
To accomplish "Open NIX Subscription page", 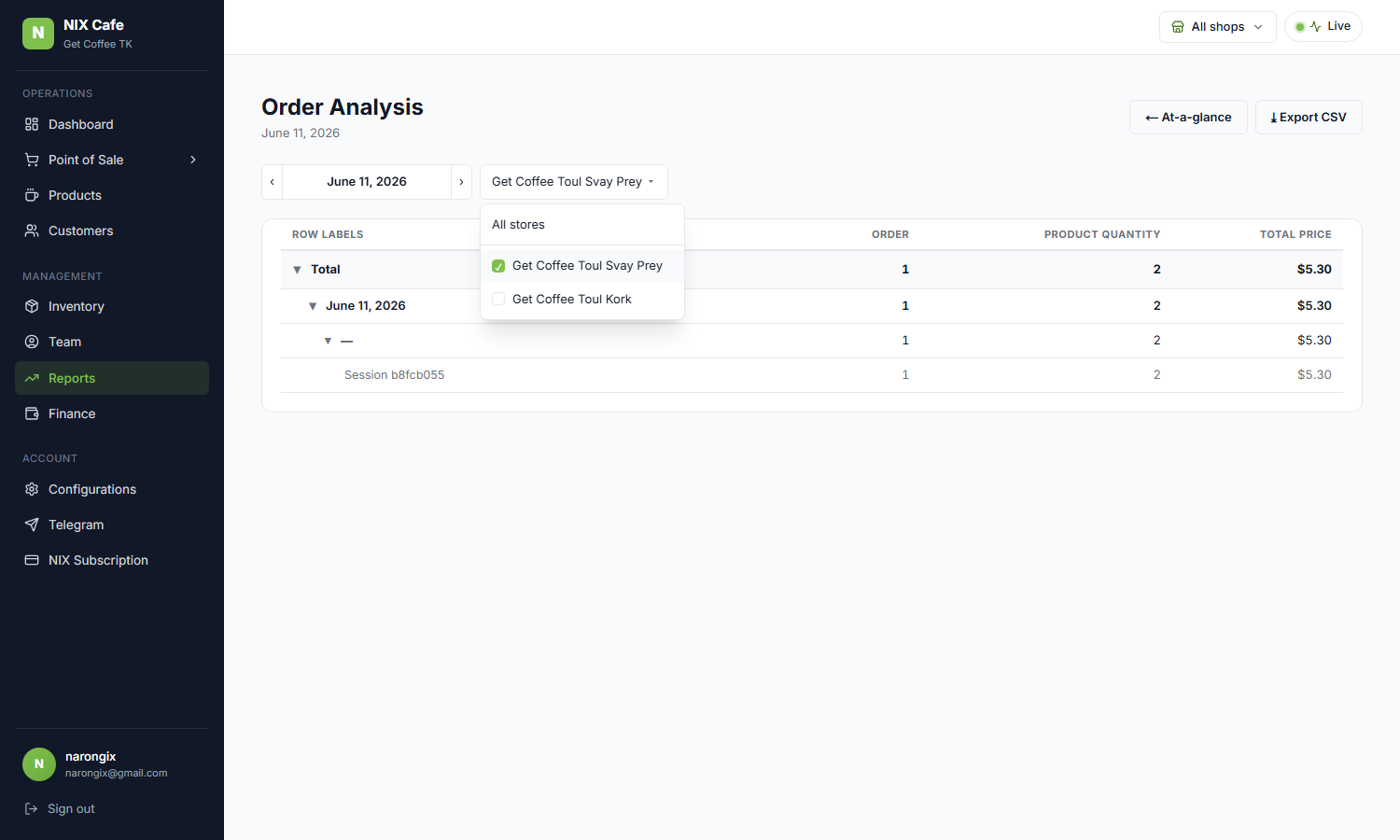I will (112, 560).
